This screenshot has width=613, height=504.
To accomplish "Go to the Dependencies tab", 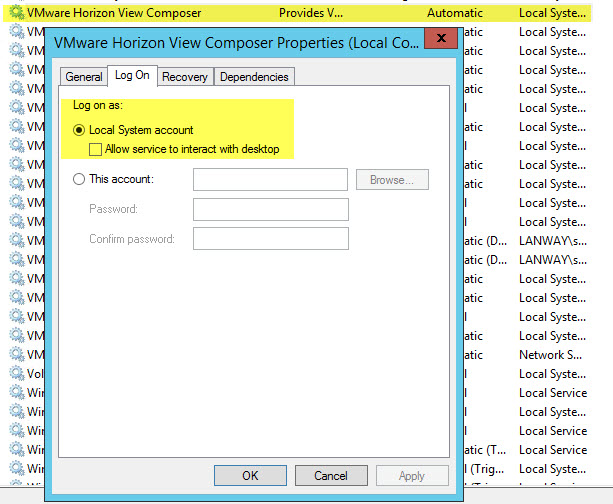I will point(253,77).
